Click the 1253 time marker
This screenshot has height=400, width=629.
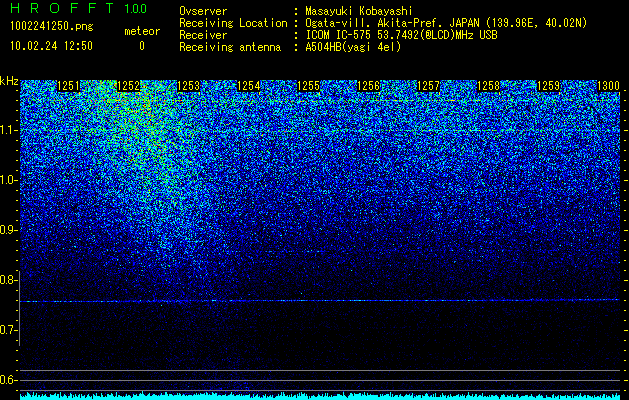[x=189, y=86]
